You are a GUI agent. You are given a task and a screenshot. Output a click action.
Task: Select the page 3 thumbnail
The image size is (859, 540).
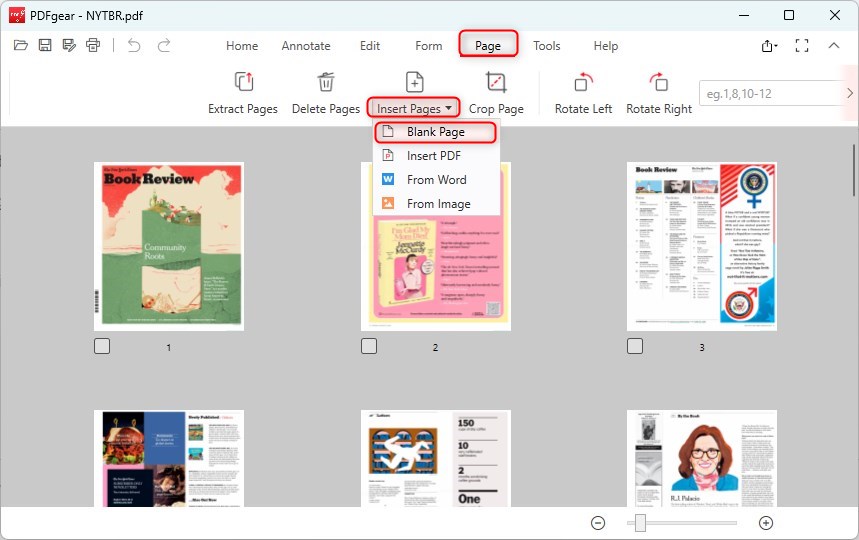pos(702,246)
